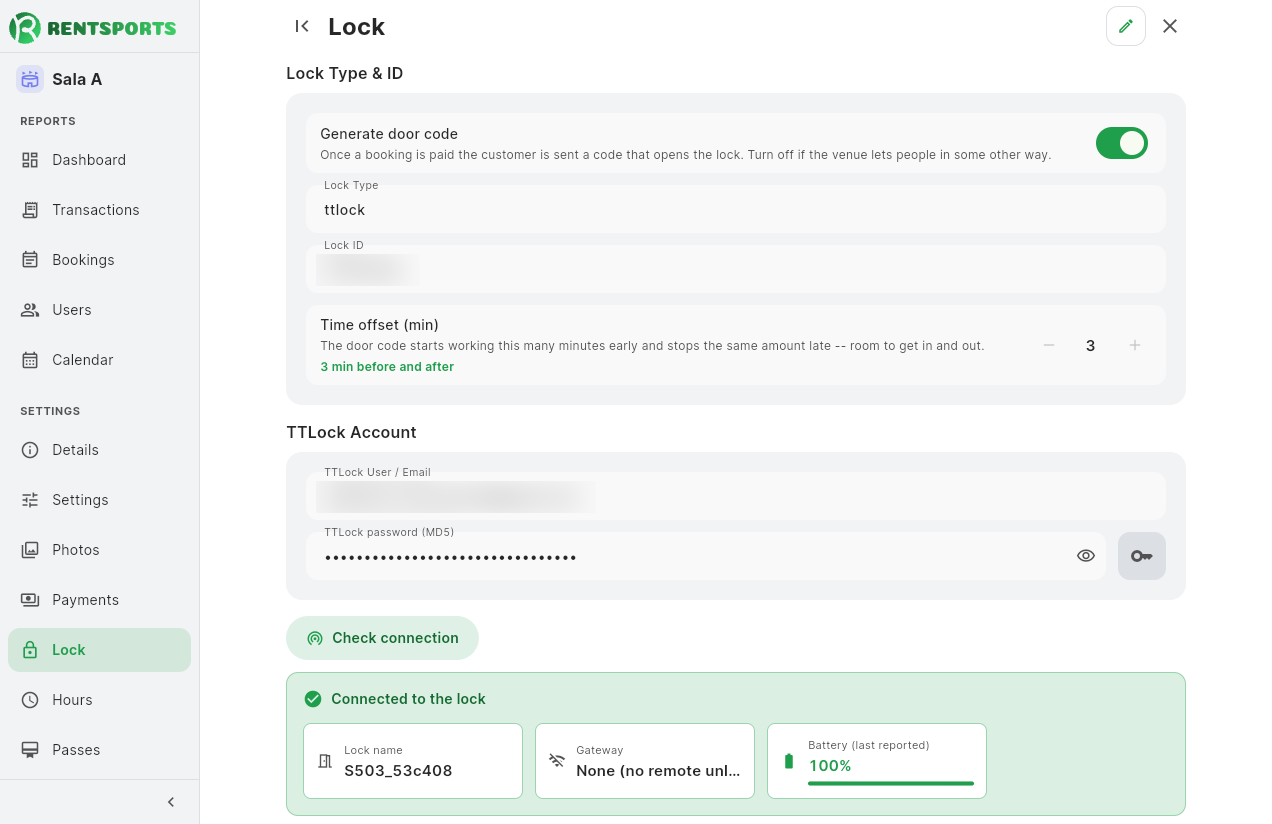The image size is (1272, 824).
Task: Click the Dashboard grid icon
Action: 30,160
